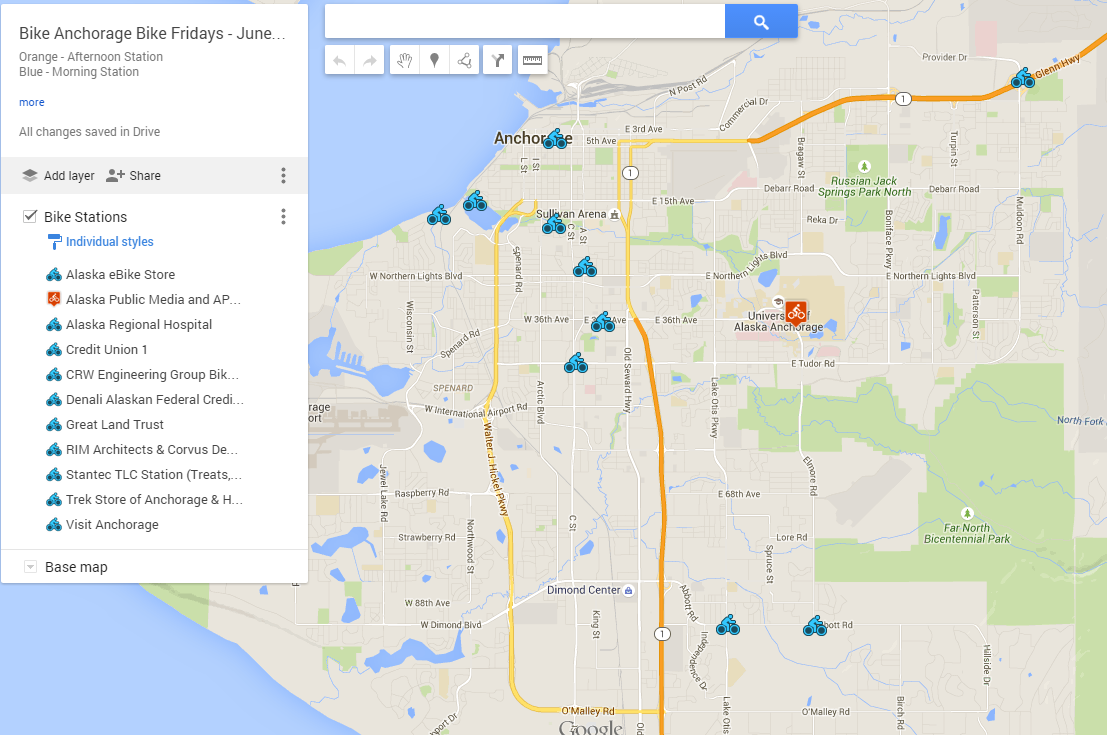
Task: Click the bike marker near Abbott Rd label
Action: coord(815,626)
